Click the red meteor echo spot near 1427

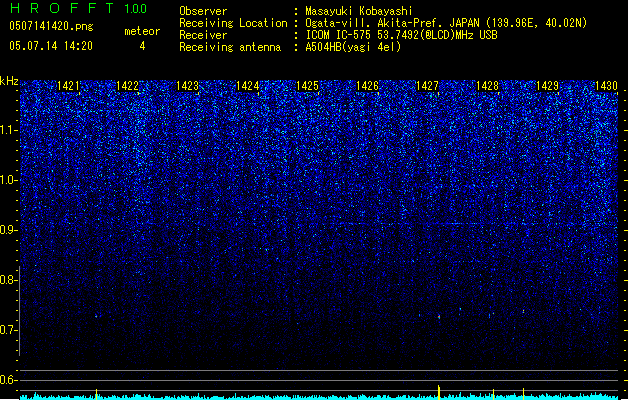click(439, 317)
